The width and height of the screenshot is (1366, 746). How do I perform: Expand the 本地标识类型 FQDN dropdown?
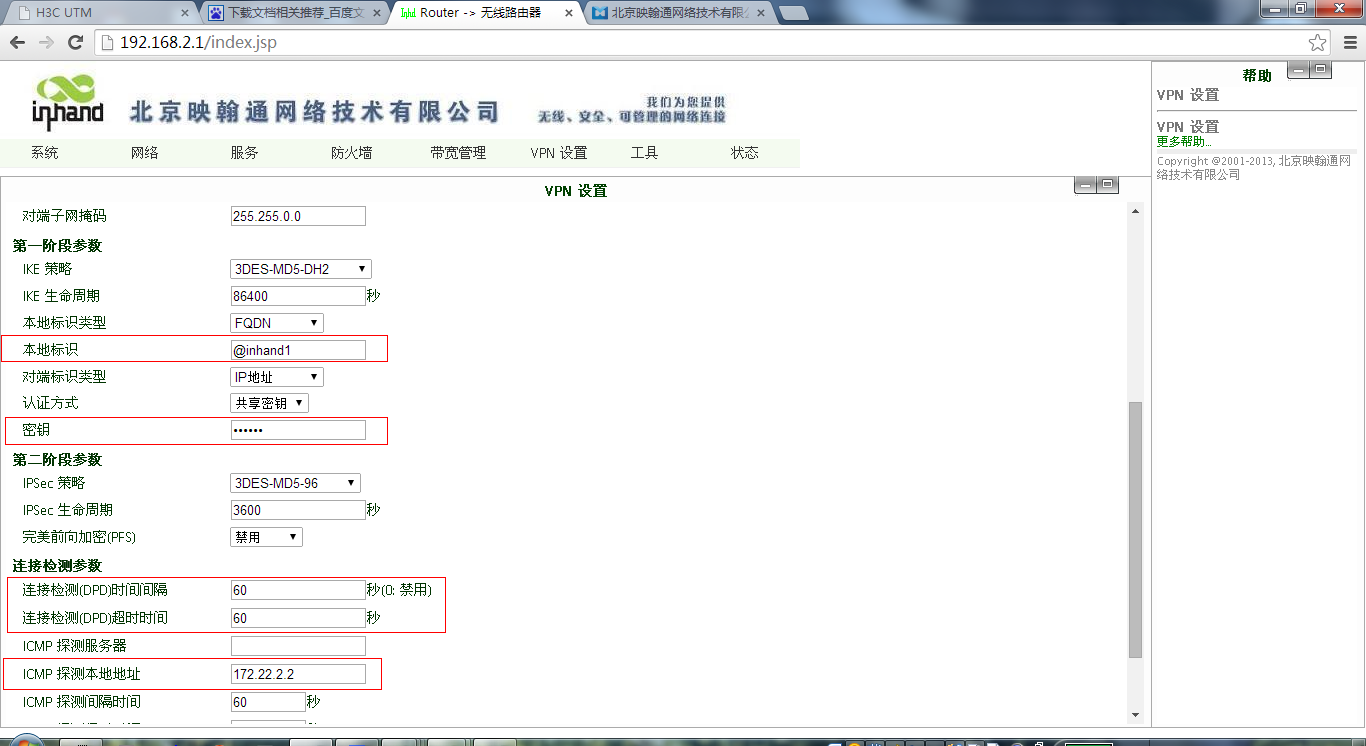[277, 323]
